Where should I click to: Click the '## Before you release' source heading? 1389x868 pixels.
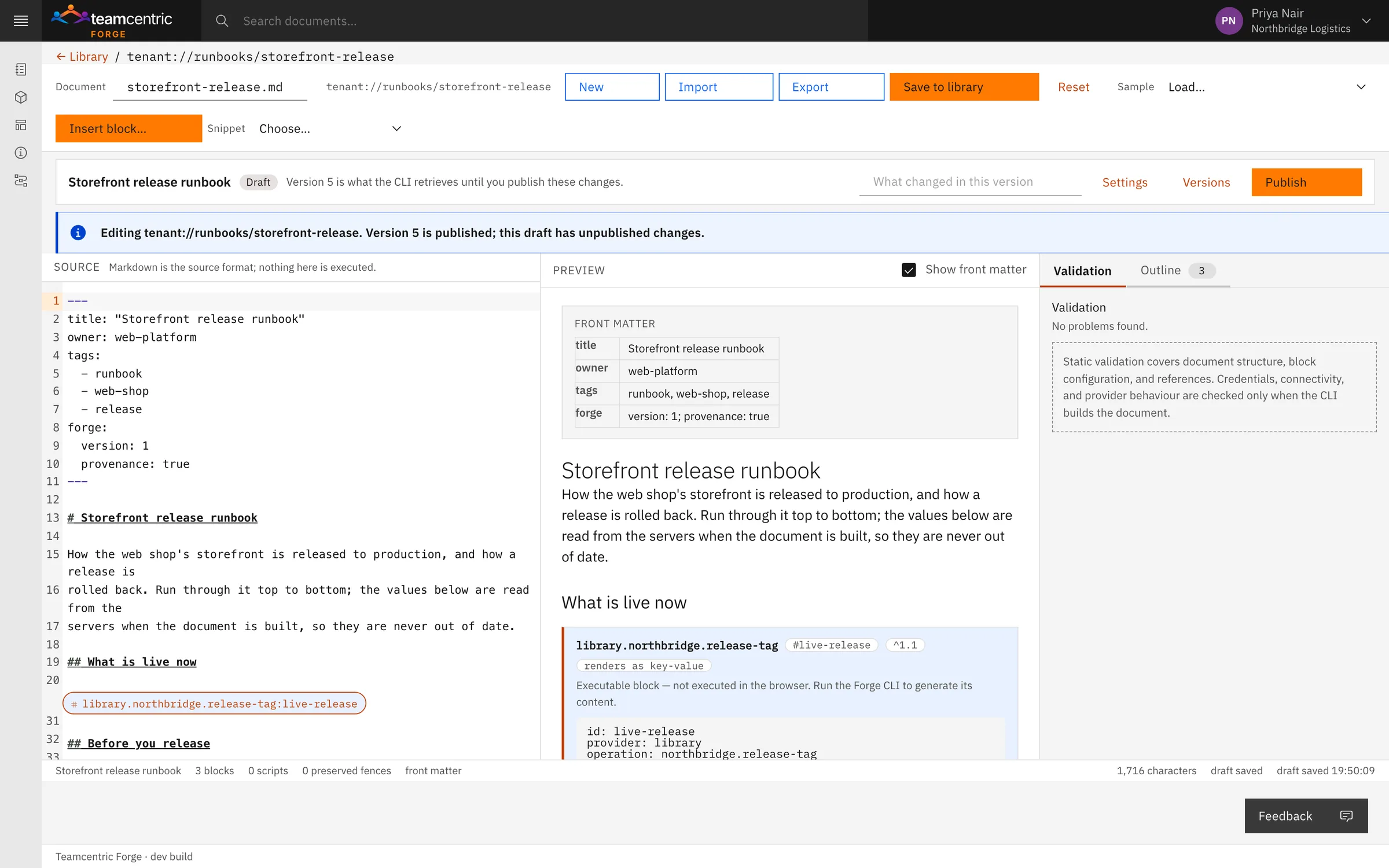click(138, 743)
